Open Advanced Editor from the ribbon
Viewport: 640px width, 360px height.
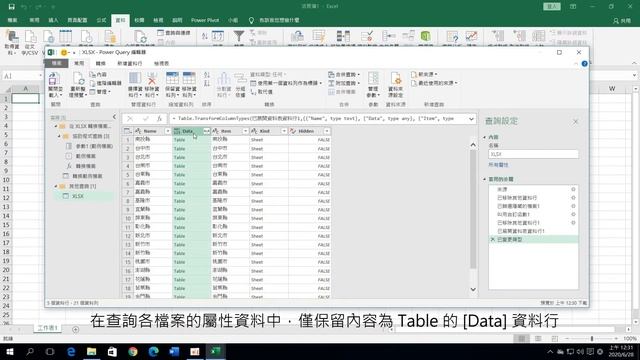[106, 83]
